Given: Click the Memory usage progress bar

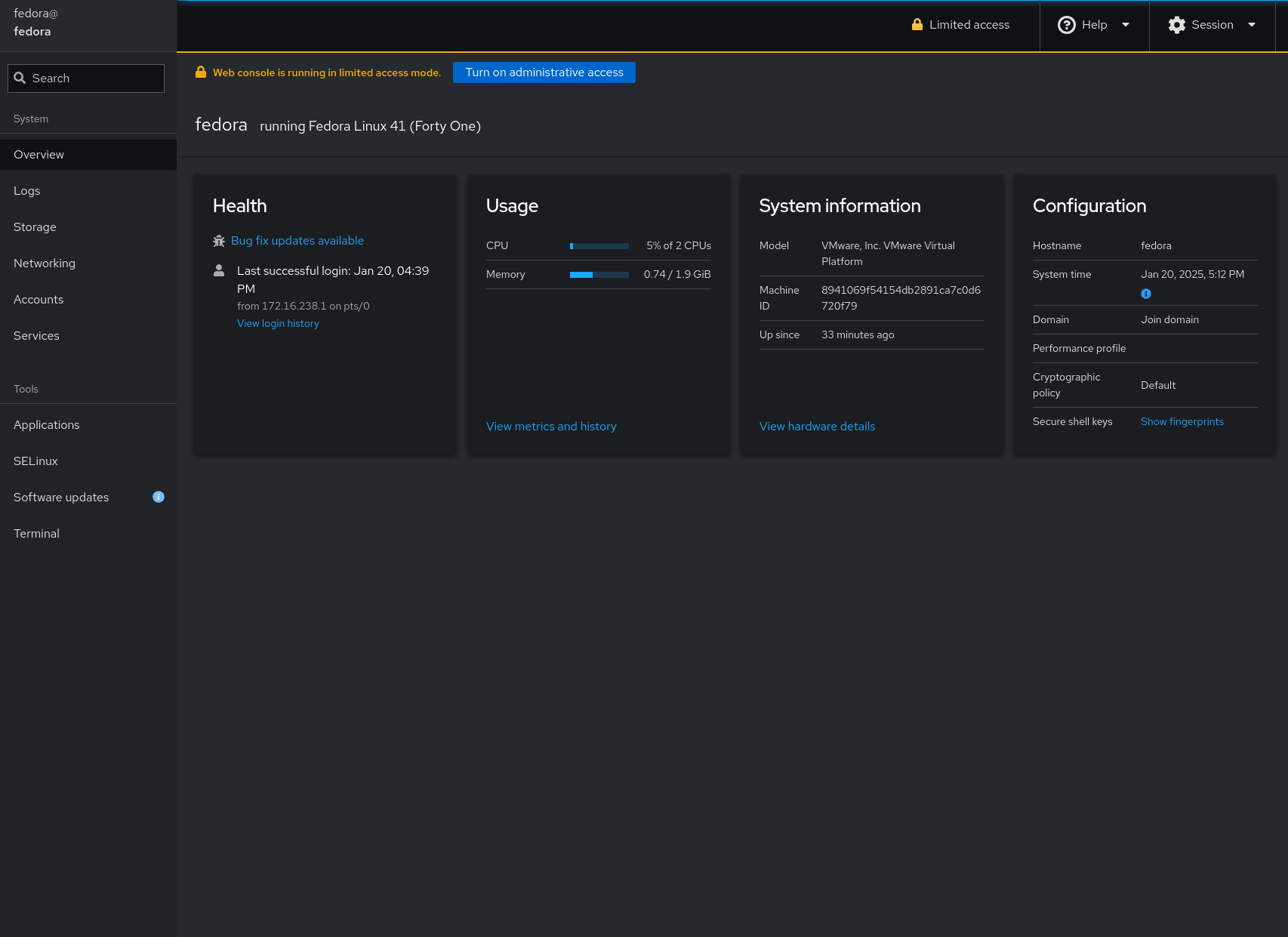Looking at the screenshot, I should [599, 275].
